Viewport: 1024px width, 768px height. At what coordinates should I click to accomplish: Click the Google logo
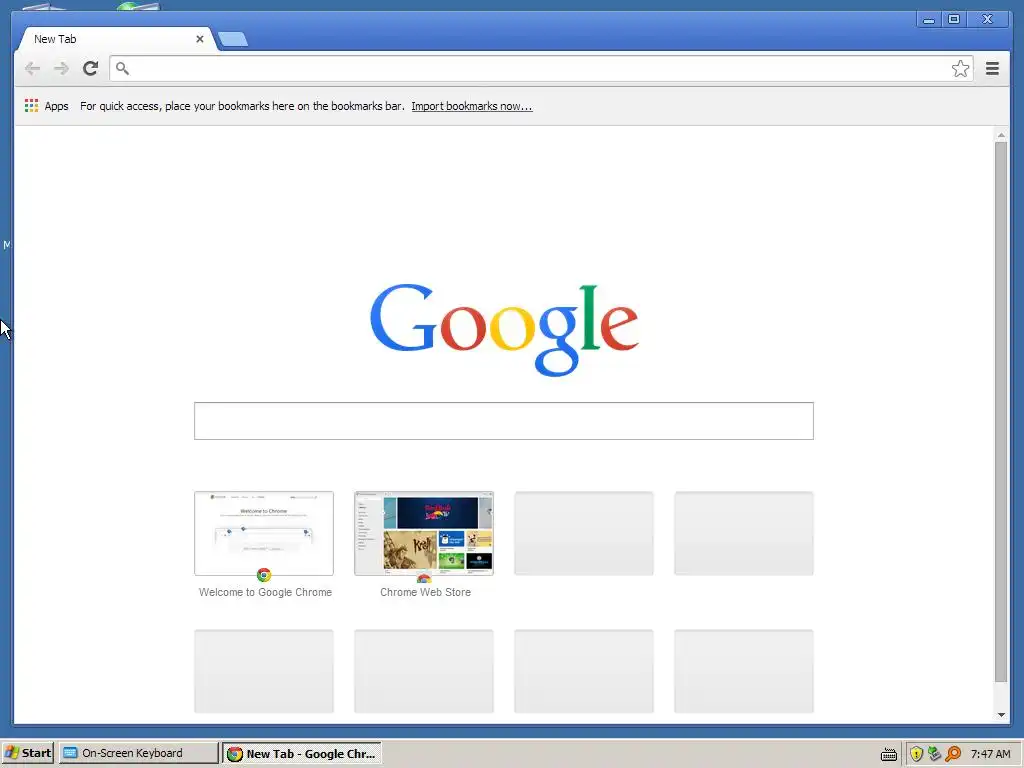[x=504, y=329]
